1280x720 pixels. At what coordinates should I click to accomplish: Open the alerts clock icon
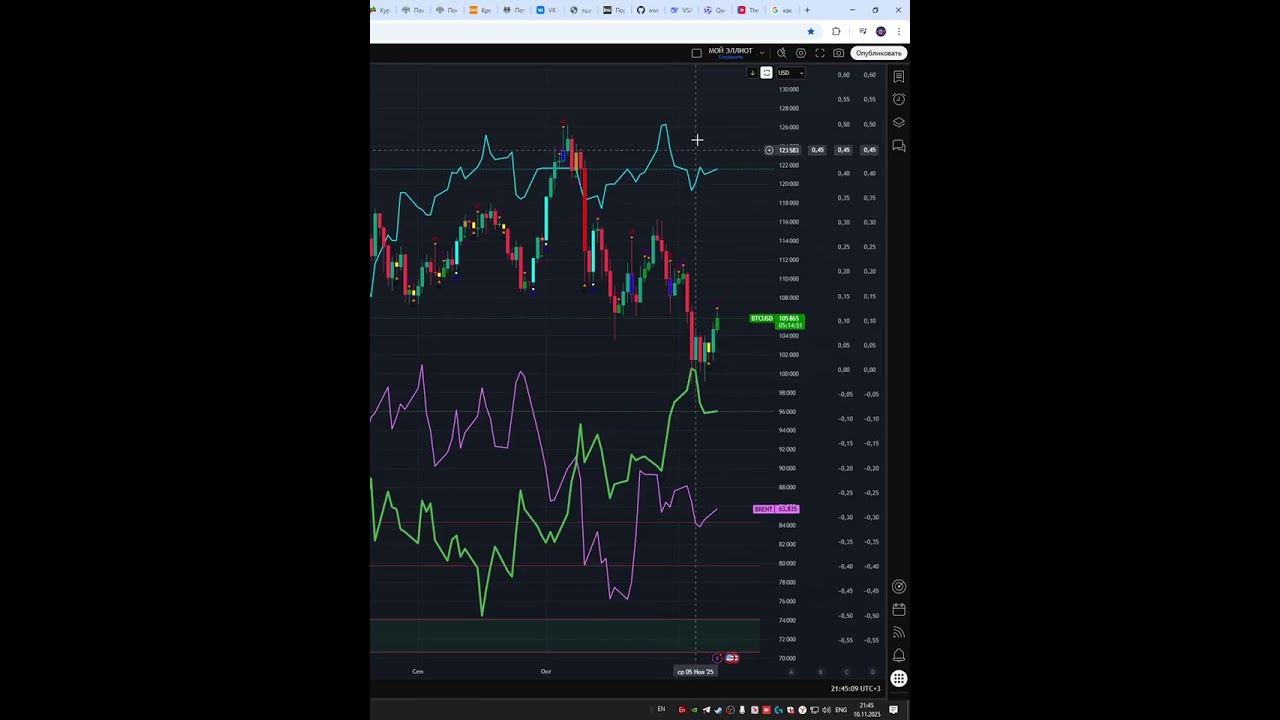pos(899,99)
